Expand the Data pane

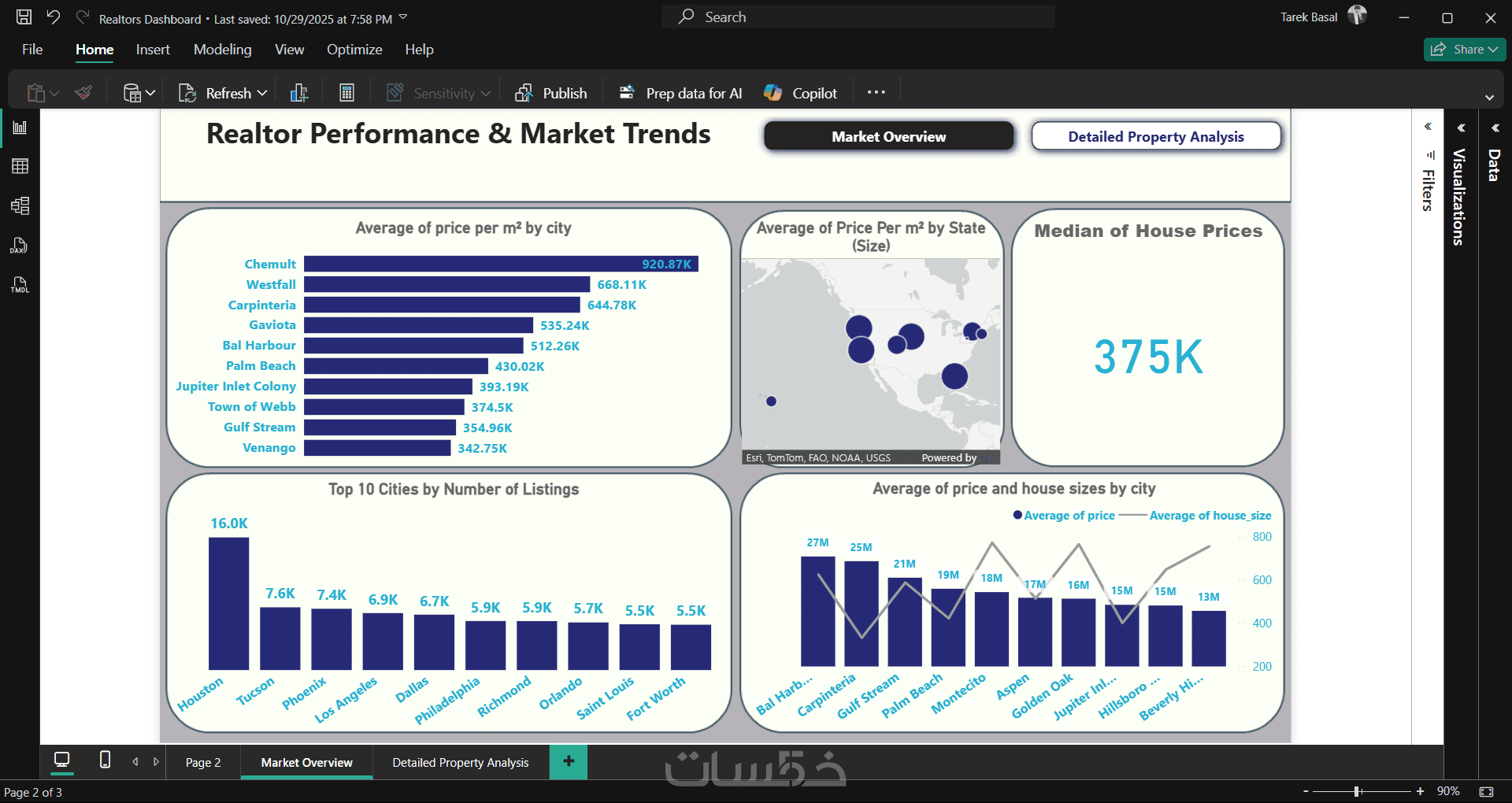[x=1495, y=128]
